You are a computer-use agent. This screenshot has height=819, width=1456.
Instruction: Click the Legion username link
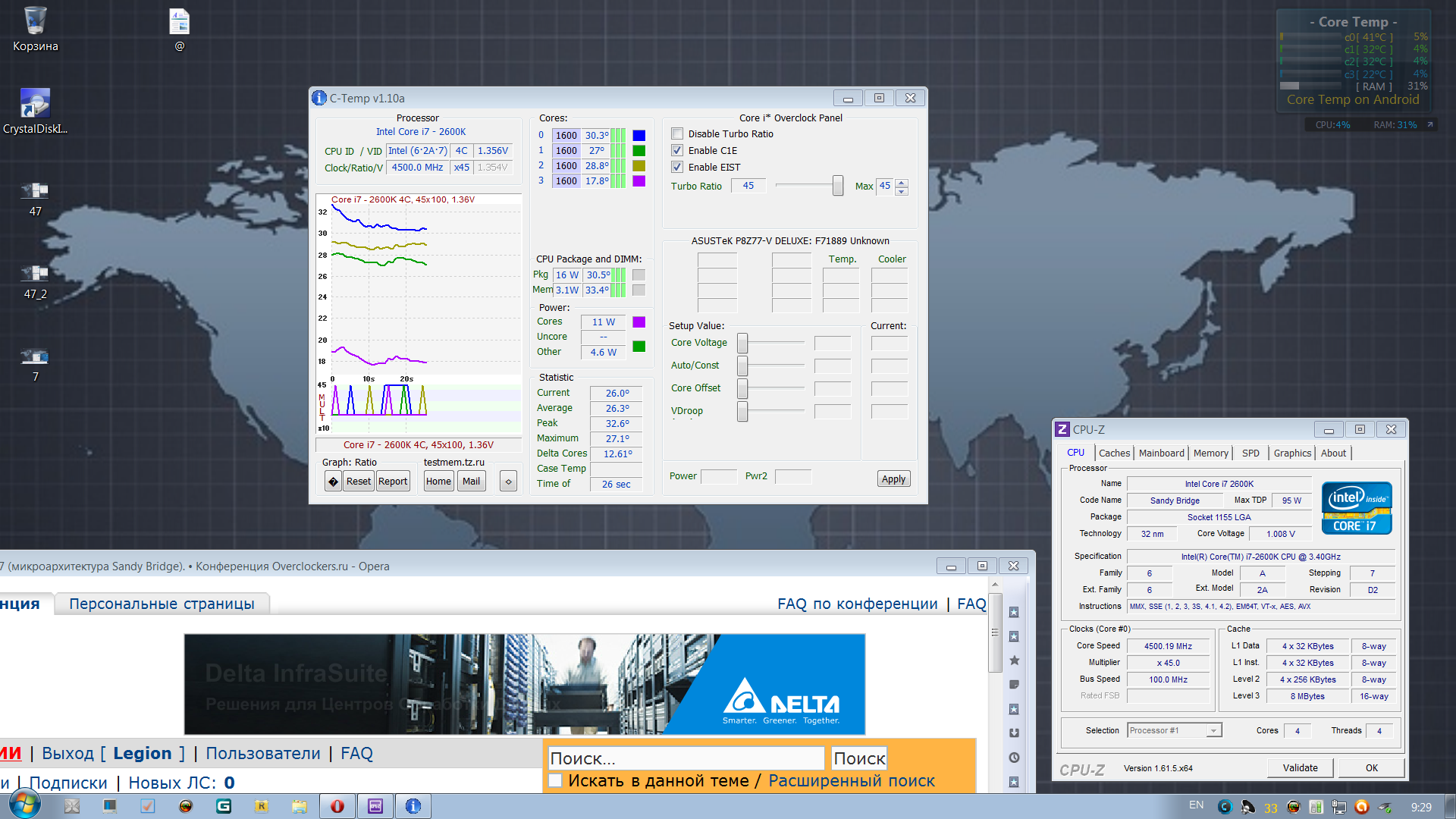(x=143, y=753)
